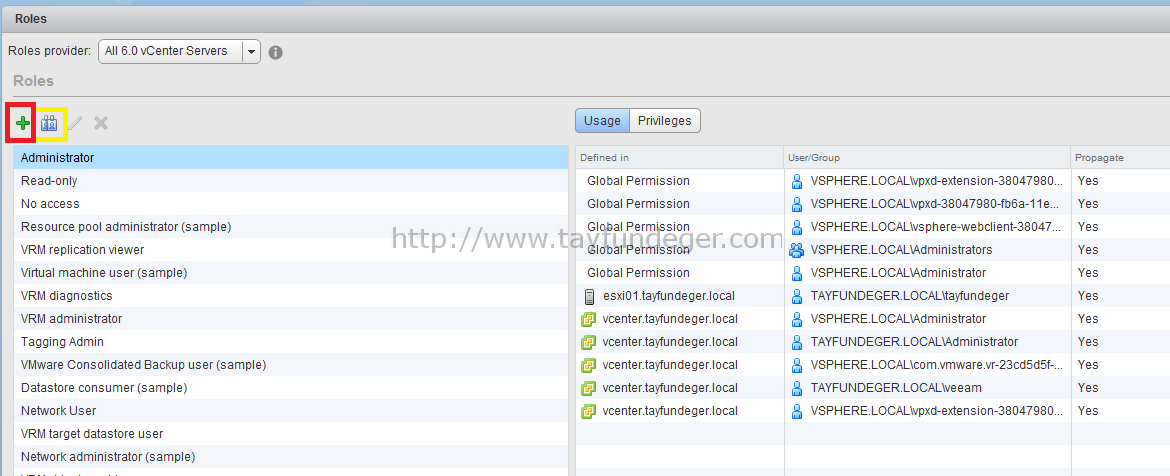The image size is (1170, 476).
Task: Sort by the Propagate column header
Action: coord(1120,157)
